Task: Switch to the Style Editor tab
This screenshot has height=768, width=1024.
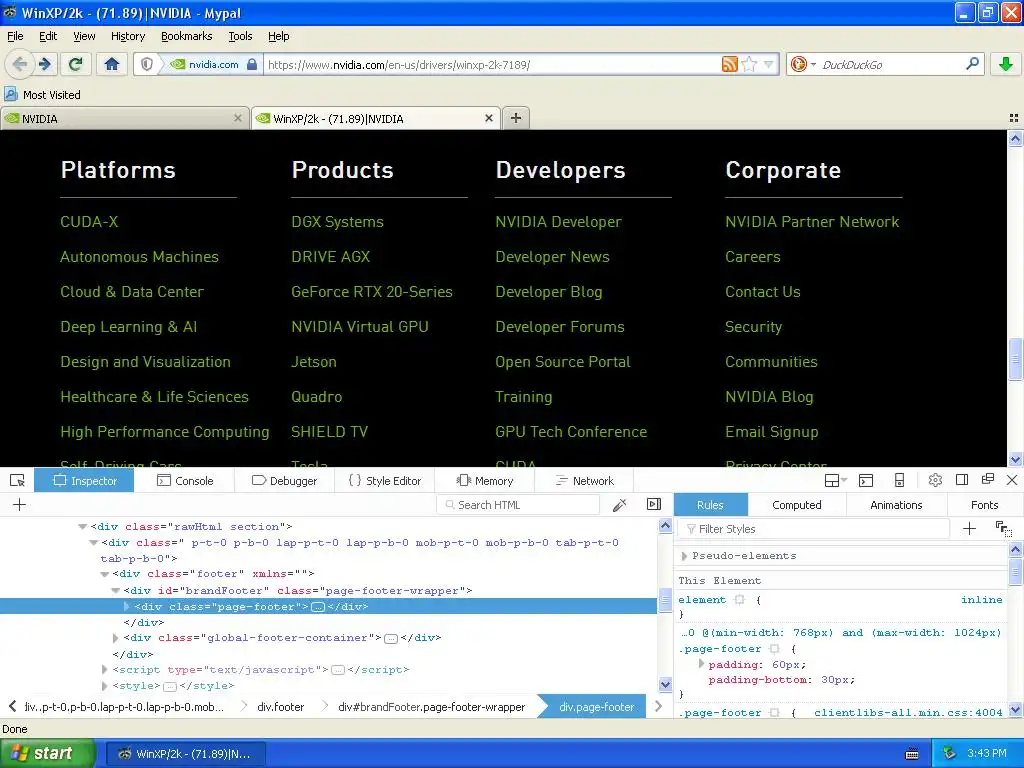Action: point(385,481)
